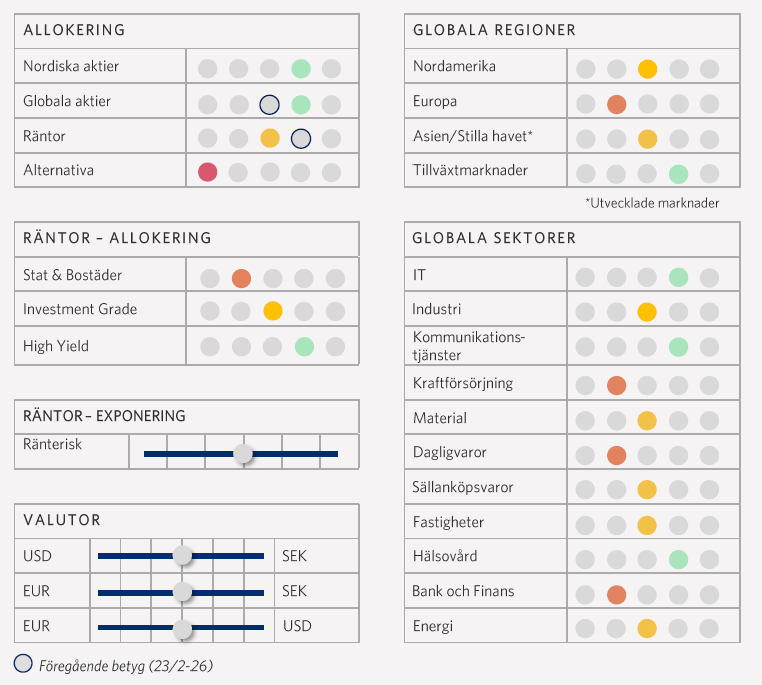The image size is (762, 685).
Task: Click the Dagligvaror sector label
Action: pyautogui.click(x=449, y=453)
